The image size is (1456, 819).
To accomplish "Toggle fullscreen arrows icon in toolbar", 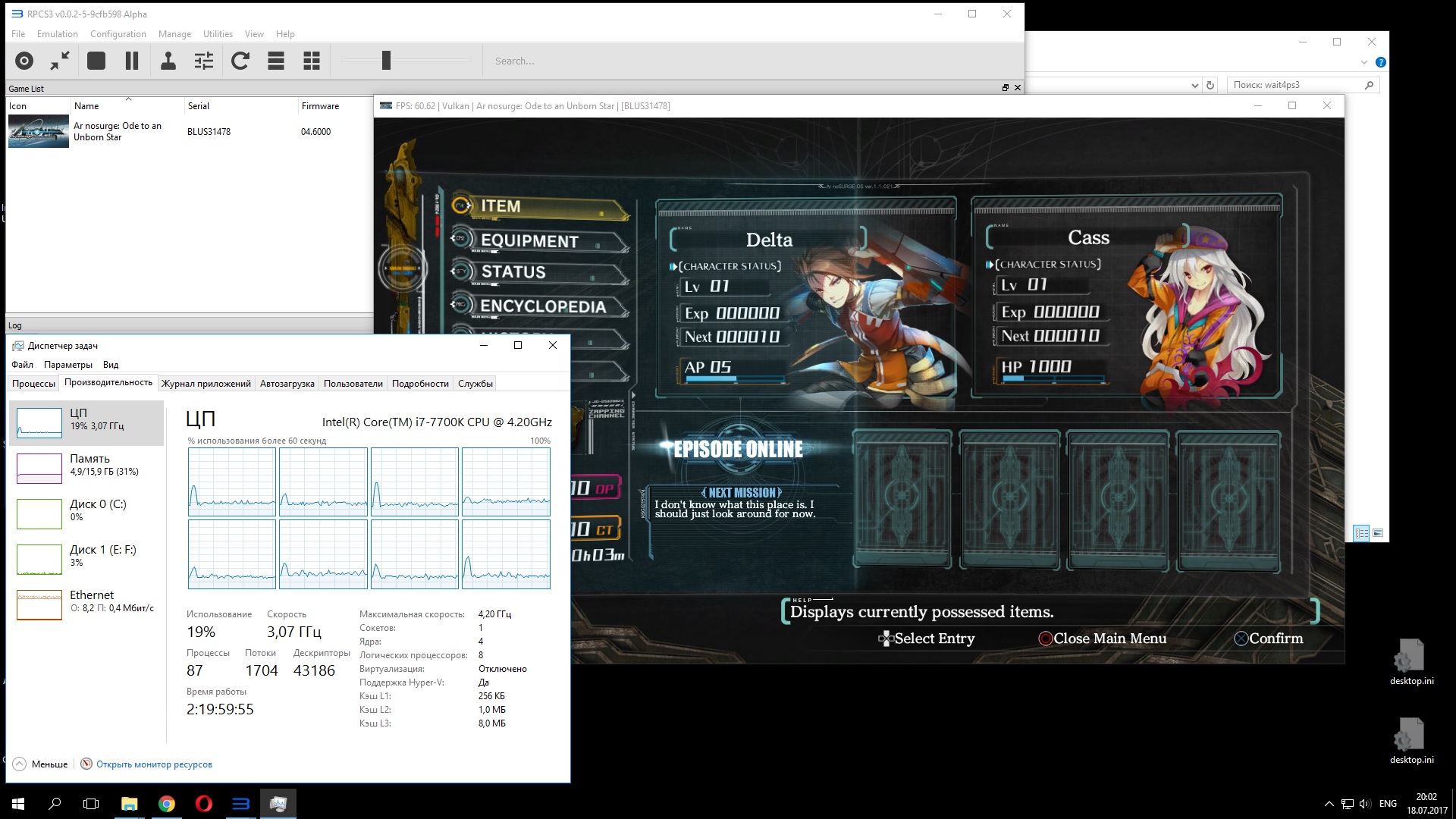I will point(60,61).
